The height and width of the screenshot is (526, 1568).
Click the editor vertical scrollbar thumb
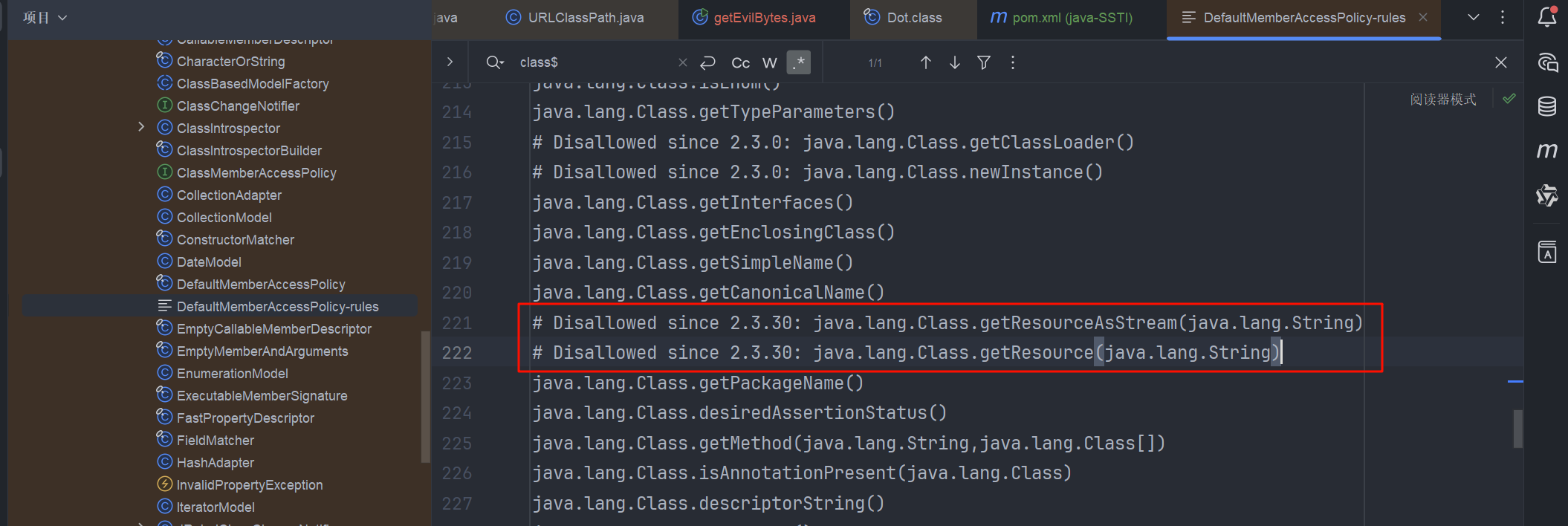tap(1517, 429)
